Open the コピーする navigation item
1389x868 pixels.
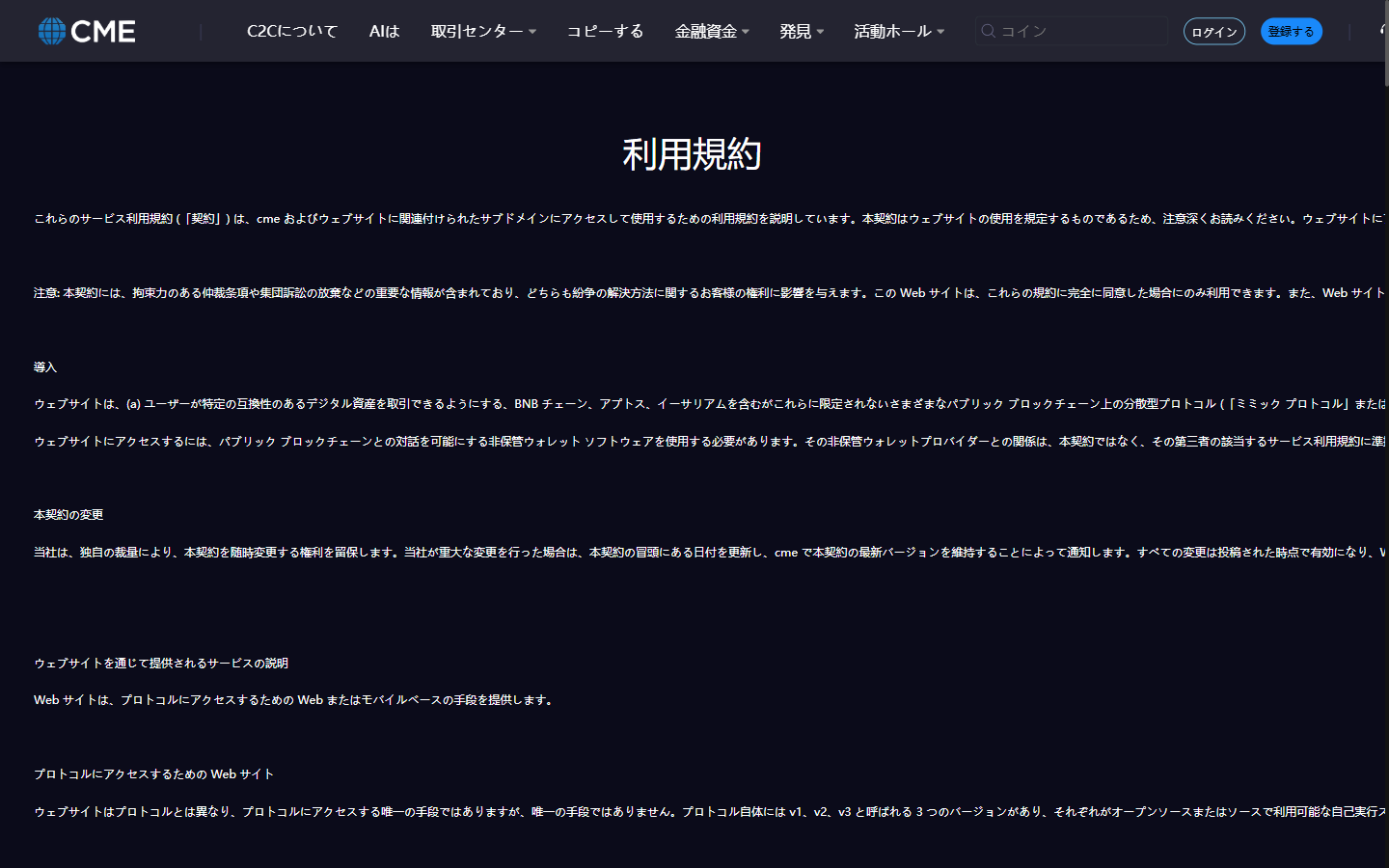coord(605,31)
